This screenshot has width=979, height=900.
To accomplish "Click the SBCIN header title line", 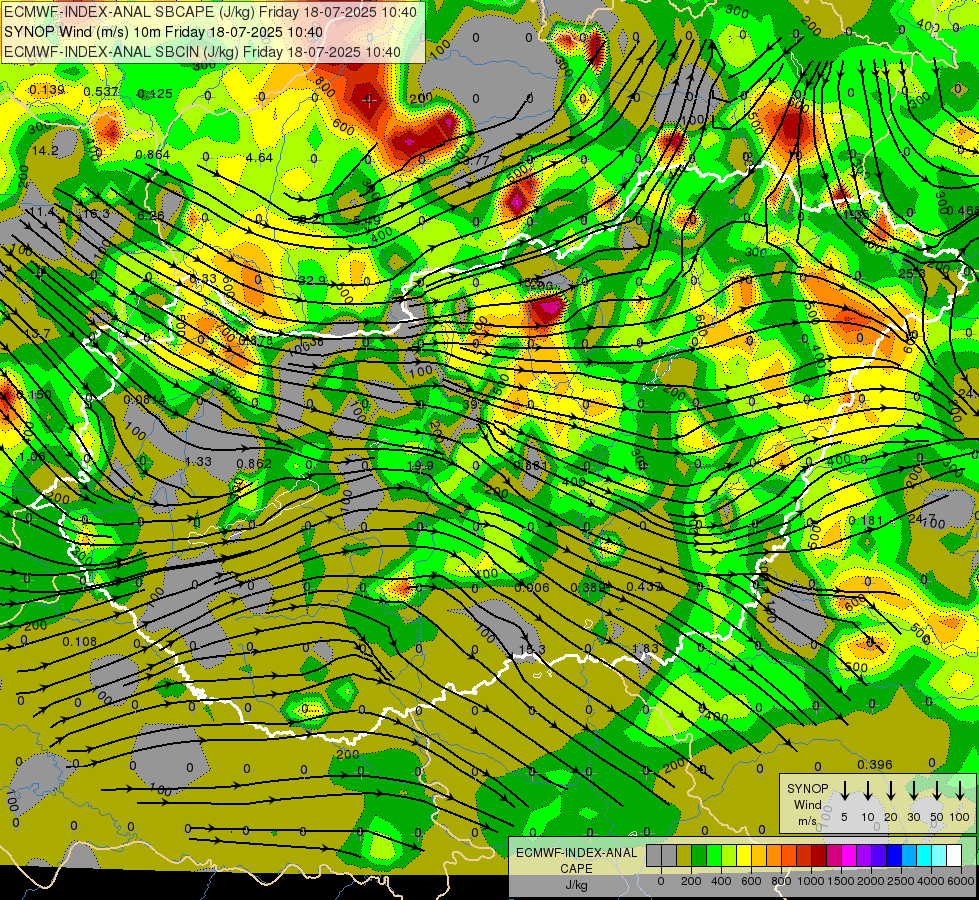I will pyautogui.click(x=202, y=52).
